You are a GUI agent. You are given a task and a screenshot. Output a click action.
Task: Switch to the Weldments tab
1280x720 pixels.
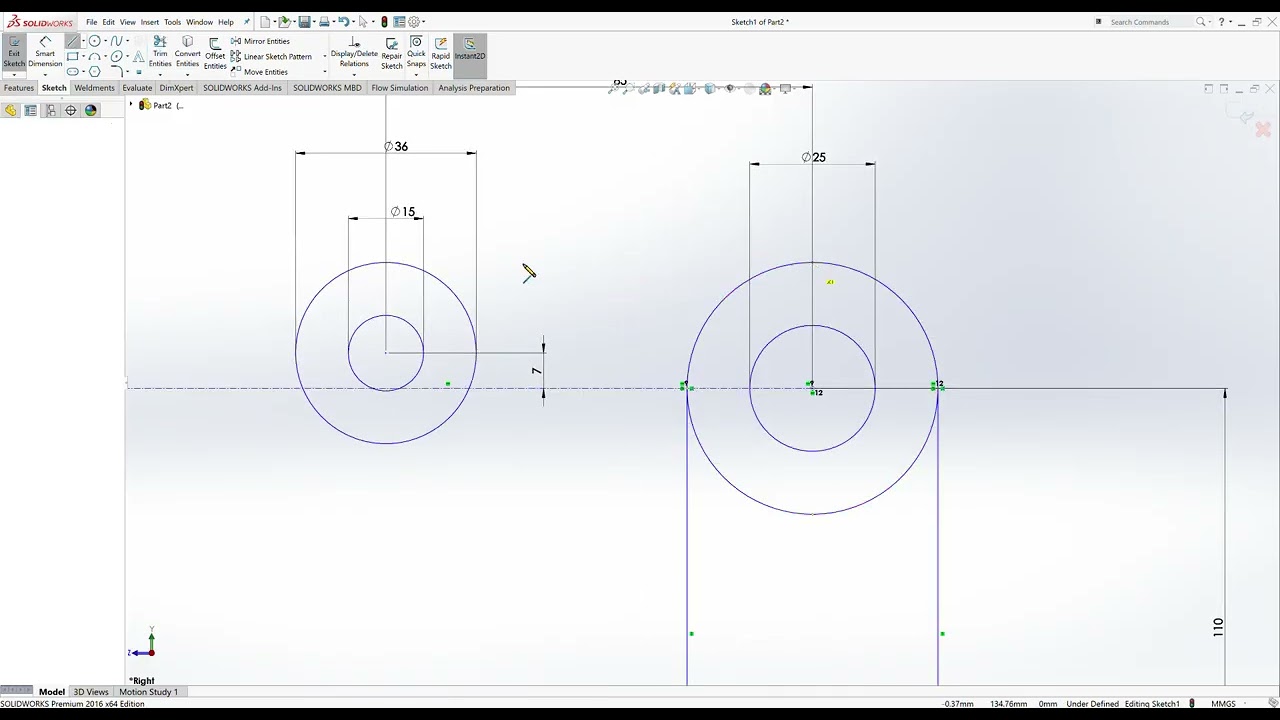[x=95, y=88]
